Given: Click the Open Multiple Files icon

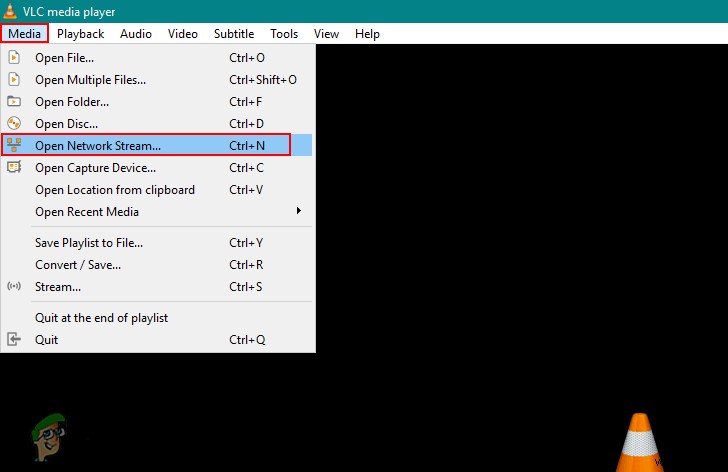Looking at the screenshot, I should pyautogui.click(x=14, y=79).
